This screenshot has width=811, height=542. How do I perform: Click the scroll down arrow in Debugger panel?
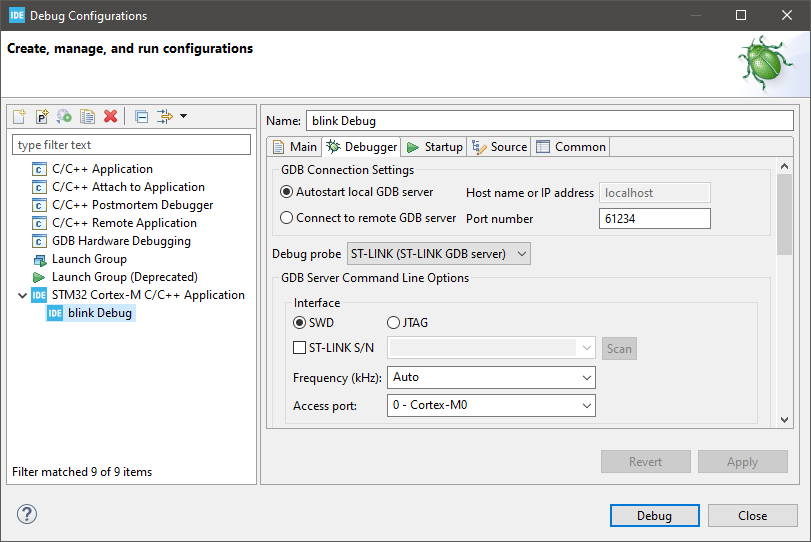coord(784,419)
